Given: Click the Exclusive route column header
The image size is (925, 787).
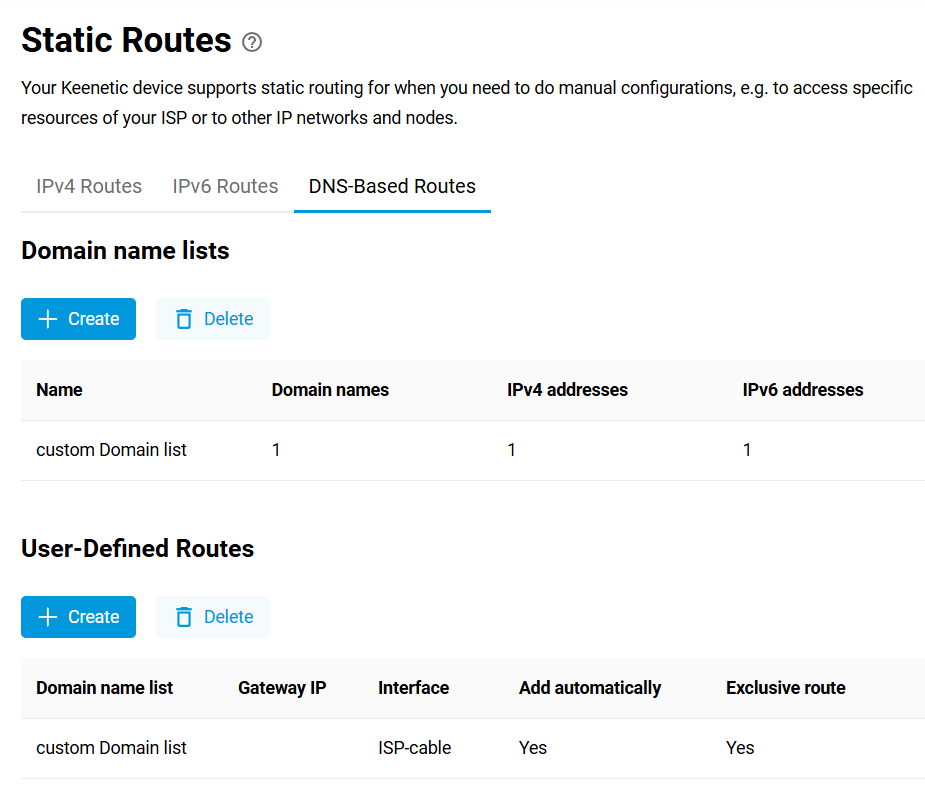Looking at the screenshot, I should [x=785, y=688].
